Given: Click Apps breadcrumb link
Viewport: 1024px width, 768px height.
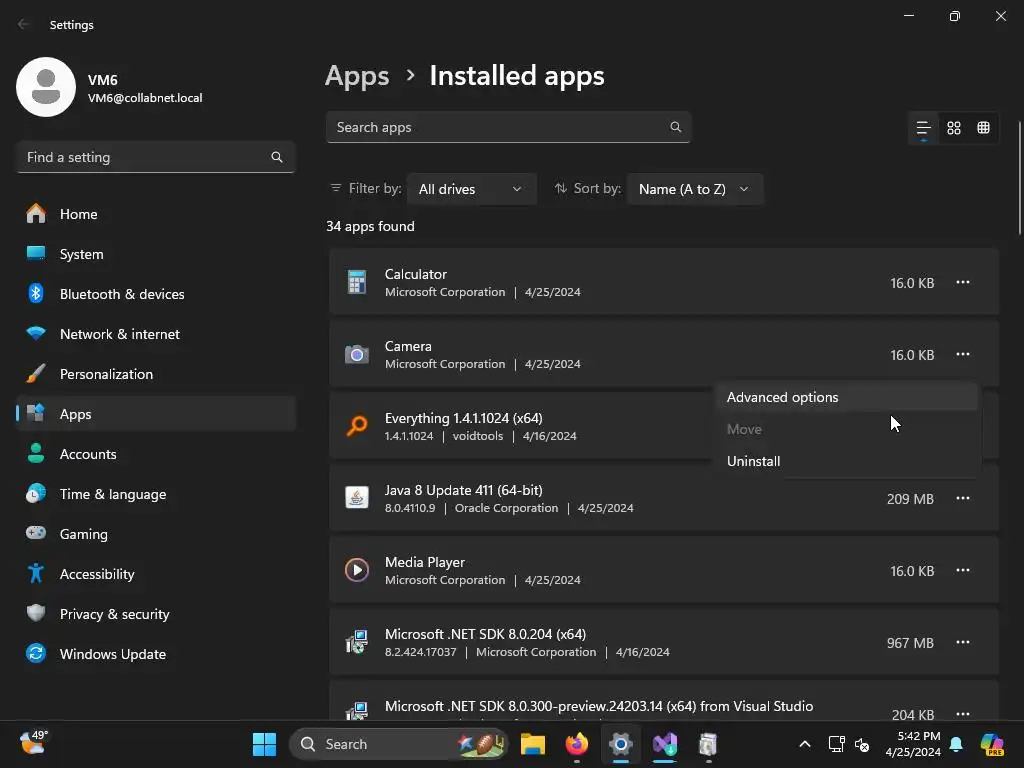Looking at the screenshot, I should point(357,76).
